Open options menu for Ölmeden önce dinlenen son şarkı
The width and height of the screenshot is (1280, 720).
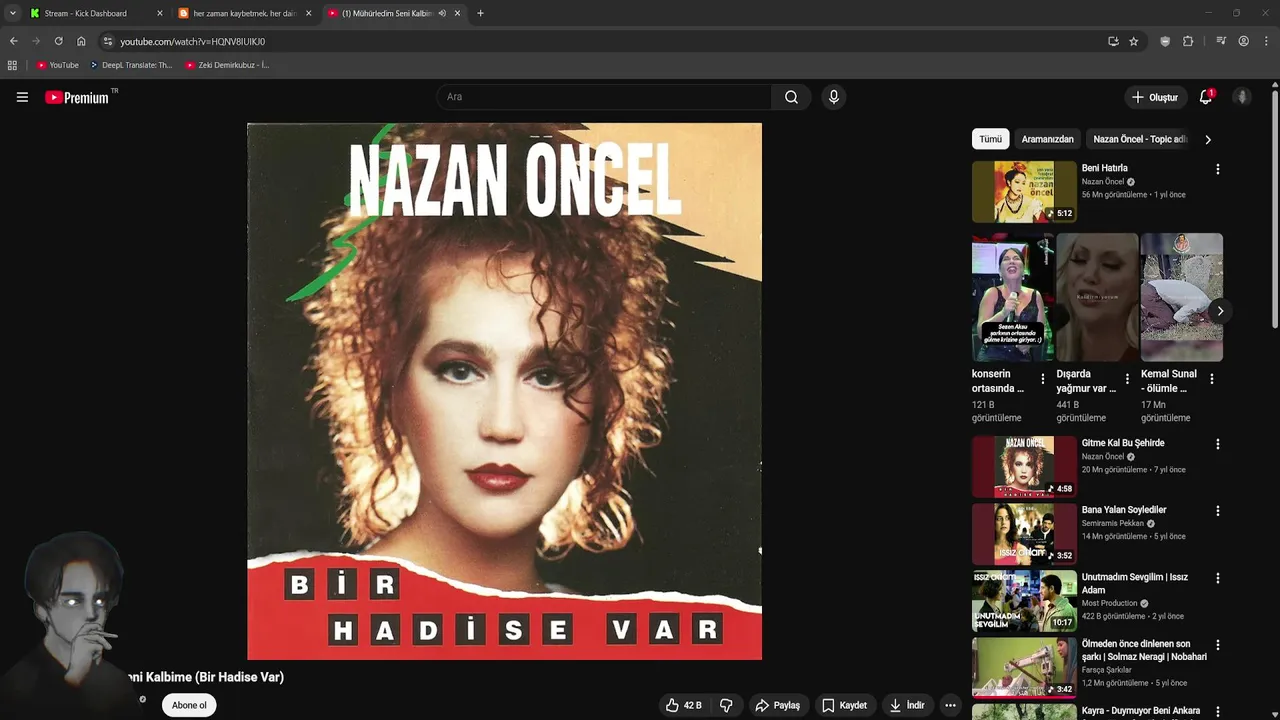click(1217, 645)
